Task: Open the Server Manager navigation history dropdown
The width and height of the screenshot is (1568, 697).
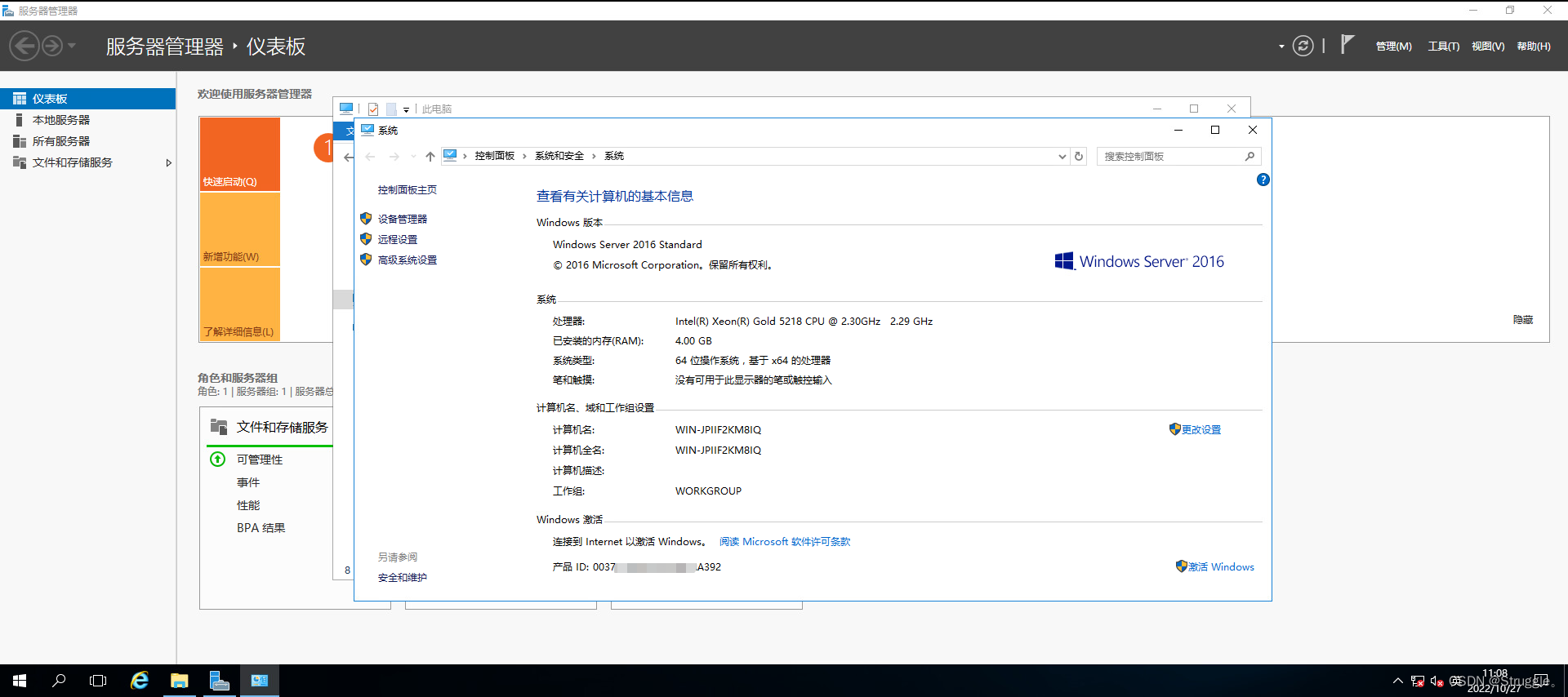Action: pos(72,46)
